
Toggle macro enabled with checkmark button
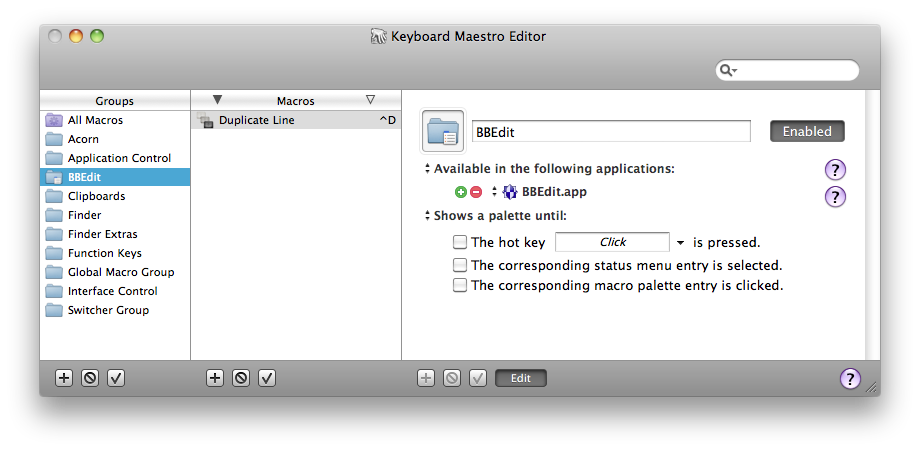pos(267,378)
